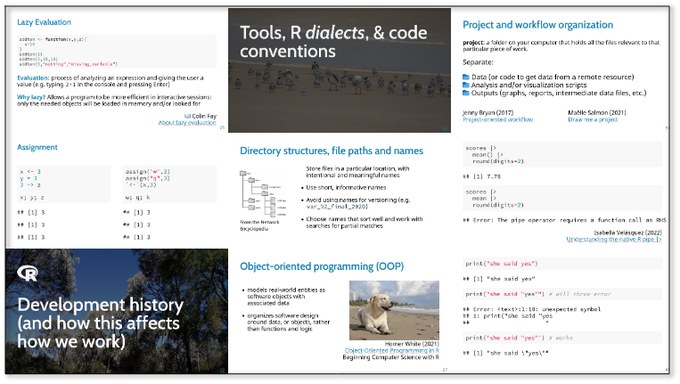The image size is (680, 384).
Task: Follow the Draw me a project link
Action: pos(592,119)
